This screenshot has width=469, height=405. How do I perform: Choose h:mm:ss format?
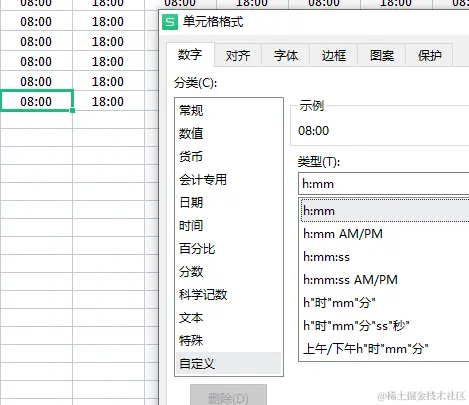(385, 257)
